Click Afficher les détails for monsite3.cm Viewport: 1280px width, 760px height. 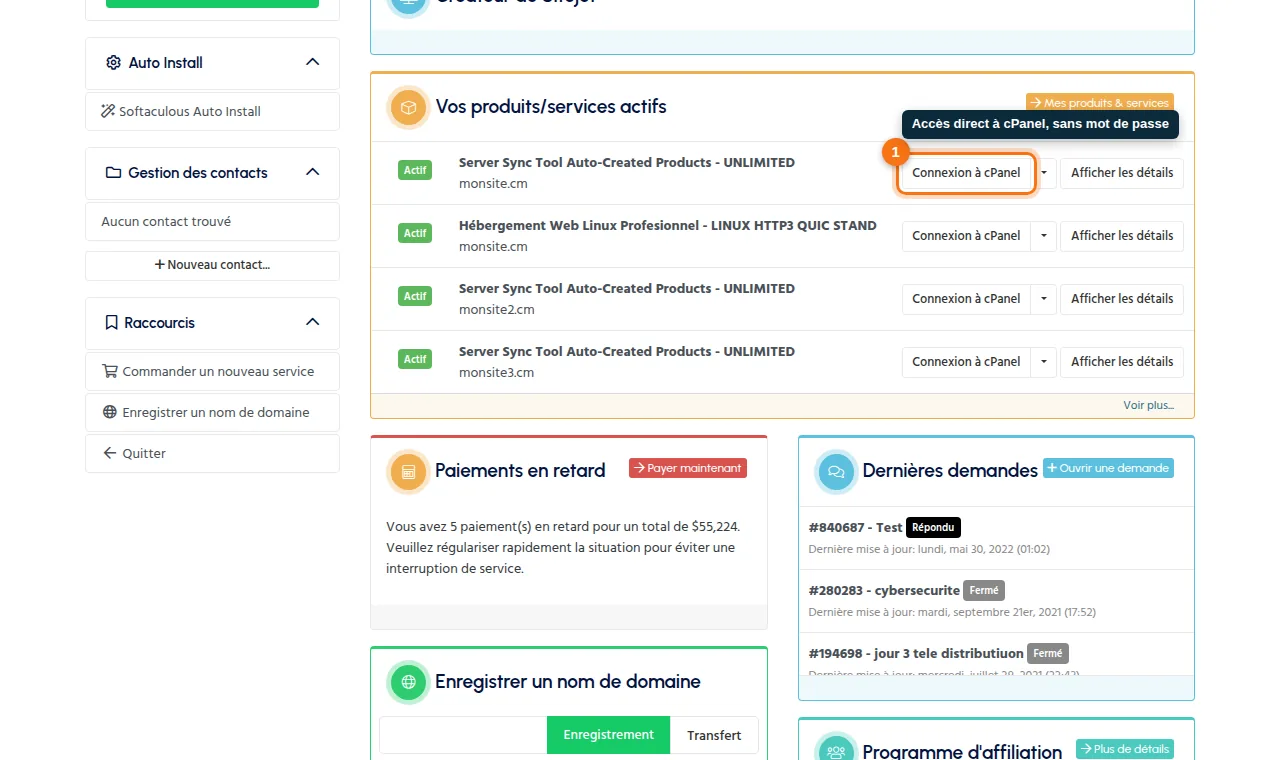[x=1122, y=362]
